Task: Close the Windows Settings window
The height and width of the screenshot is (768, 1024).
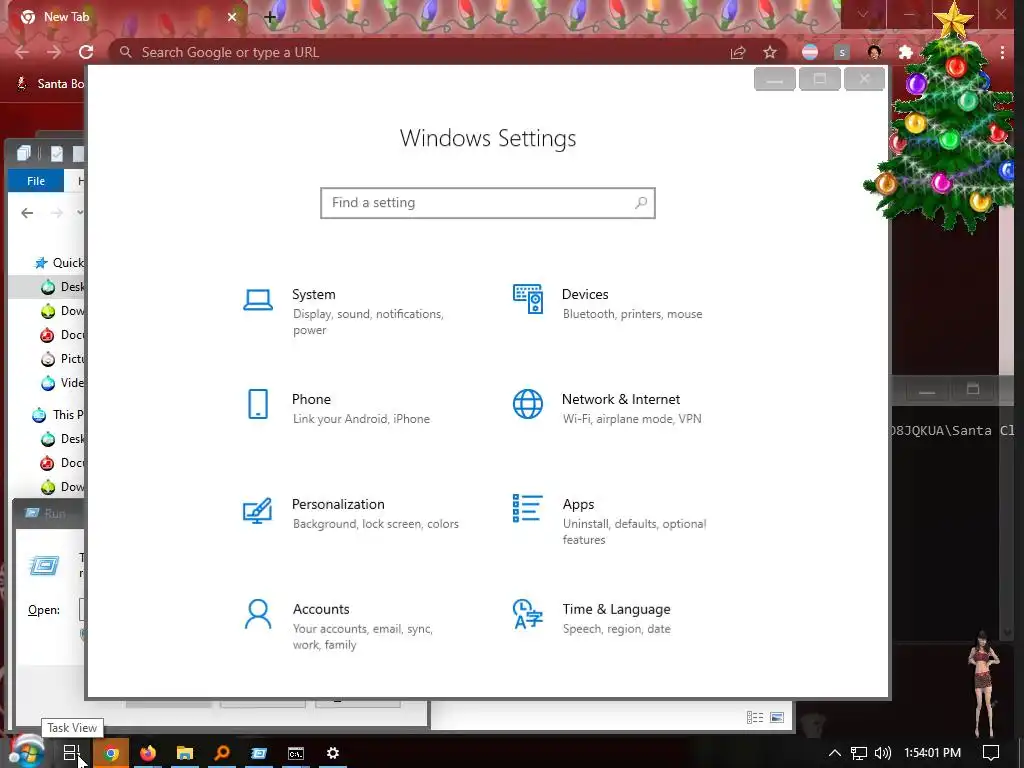Action: (x=865, y=79)
